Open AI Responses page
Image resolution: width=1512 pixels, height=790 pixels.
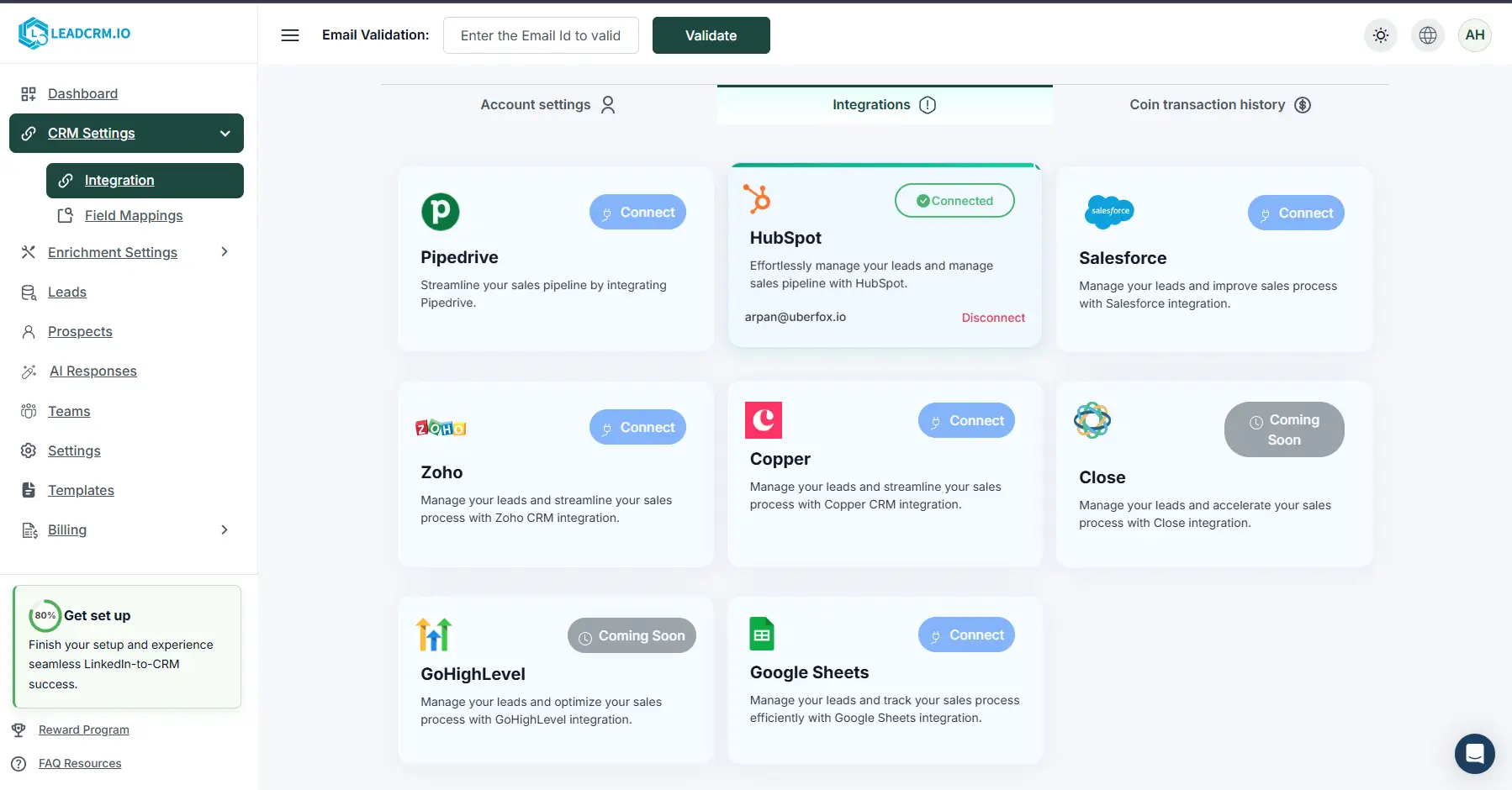93,371
